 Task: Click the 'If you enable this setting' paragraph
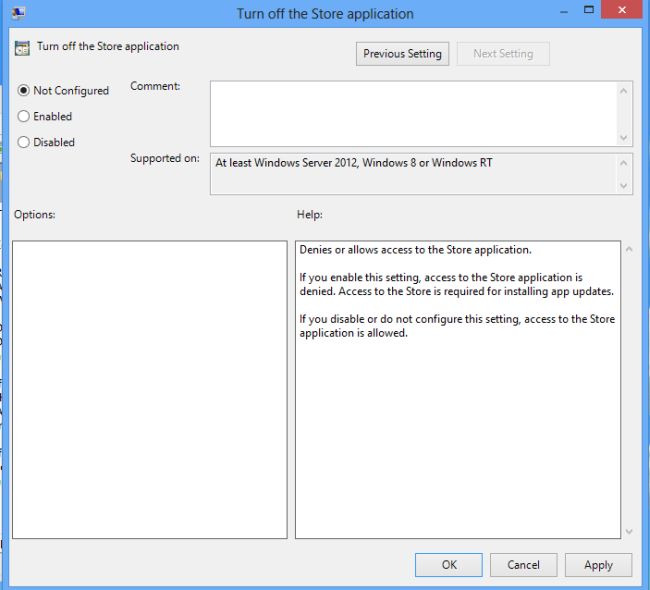(x=457, y=284)
